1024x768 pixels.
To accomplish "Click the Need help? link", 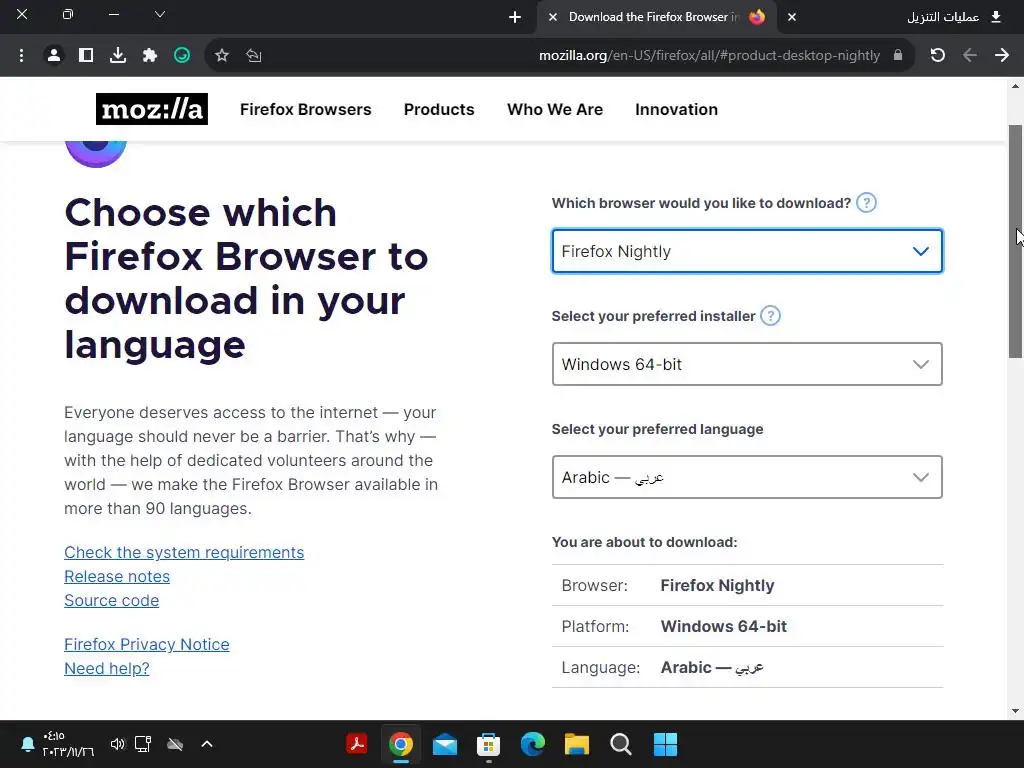I will (107, 669).
